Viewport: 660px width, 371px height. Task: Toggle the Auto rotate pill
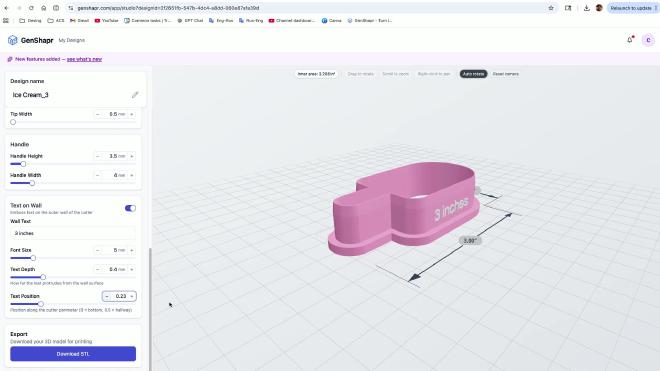[x=473, y=74]
